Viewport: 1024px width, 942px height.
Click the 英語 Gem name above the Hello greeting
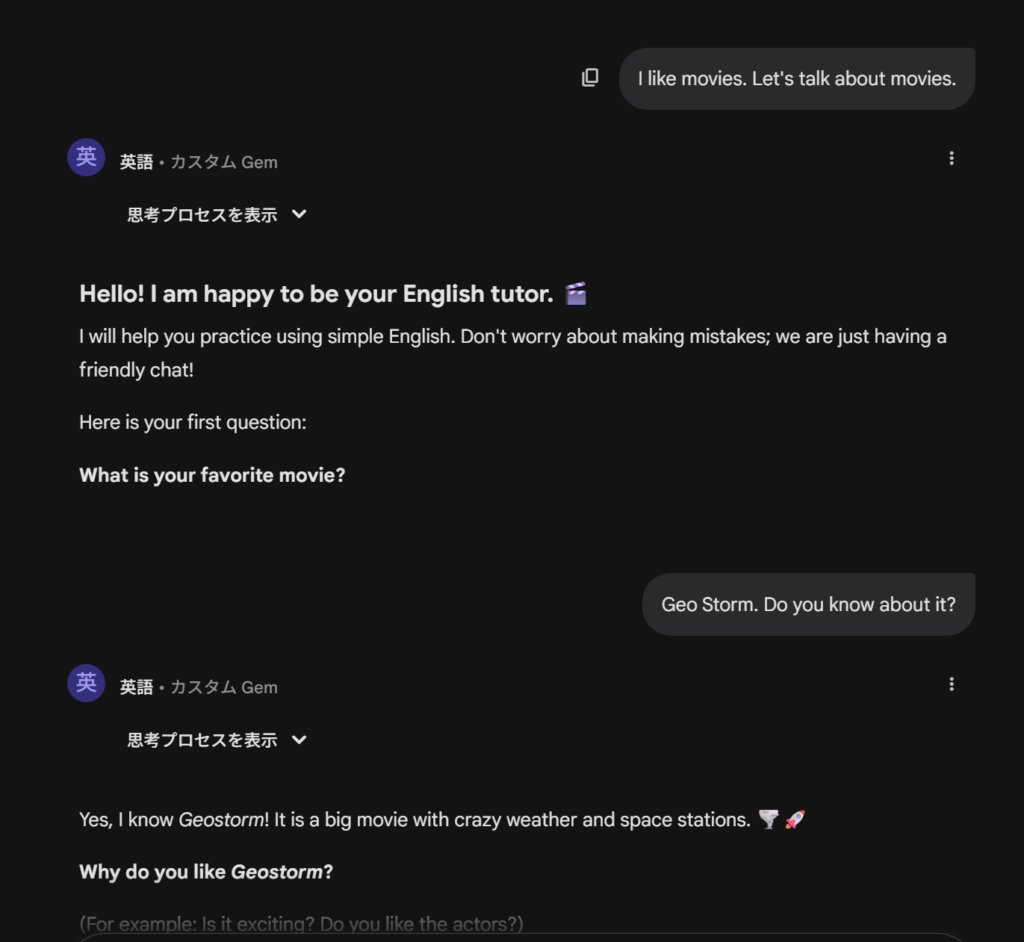click(x=137, y=162)
